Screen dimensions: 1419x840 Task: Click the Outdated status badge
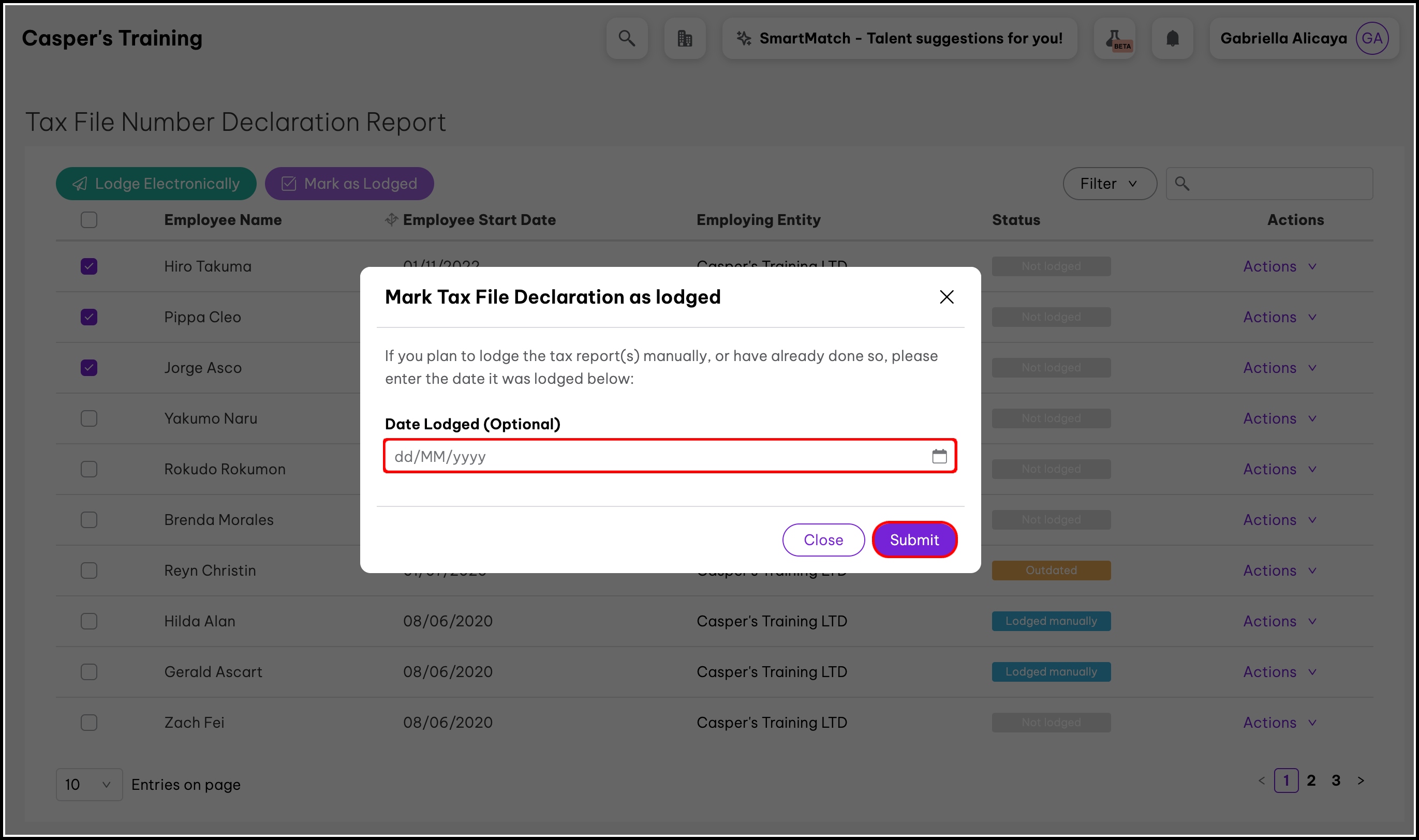(x=1051, y=570)
